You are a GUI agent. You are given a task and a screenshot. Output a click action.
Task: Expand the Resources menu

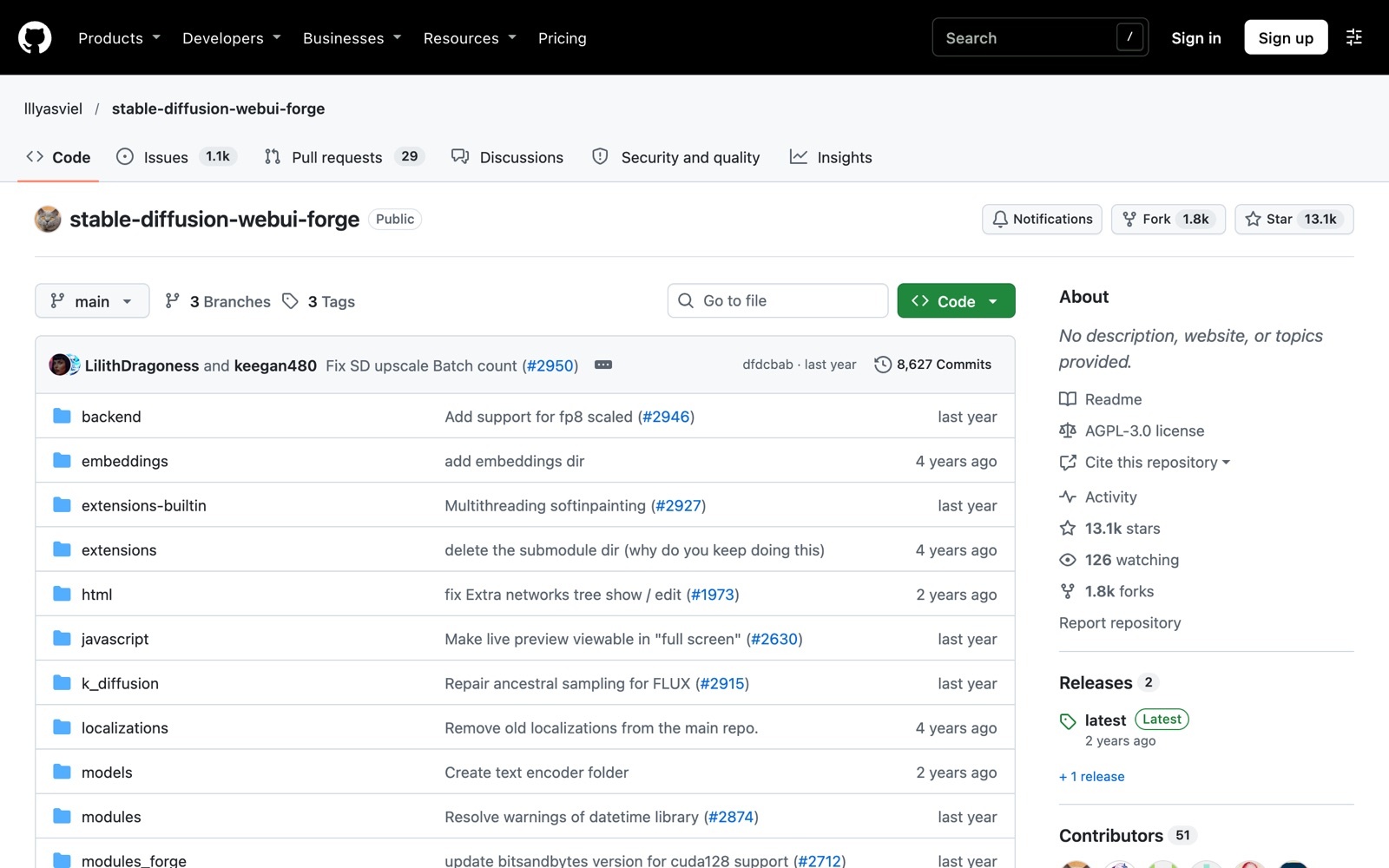pyautogui.click(x=470, y=37)
